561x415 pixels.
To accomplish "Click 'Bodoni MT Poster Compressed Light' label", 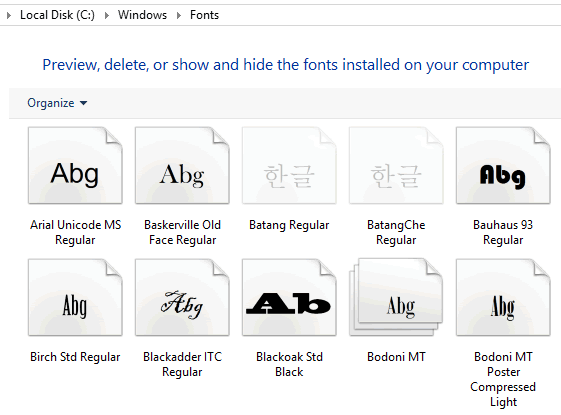I will pos(503,379).
